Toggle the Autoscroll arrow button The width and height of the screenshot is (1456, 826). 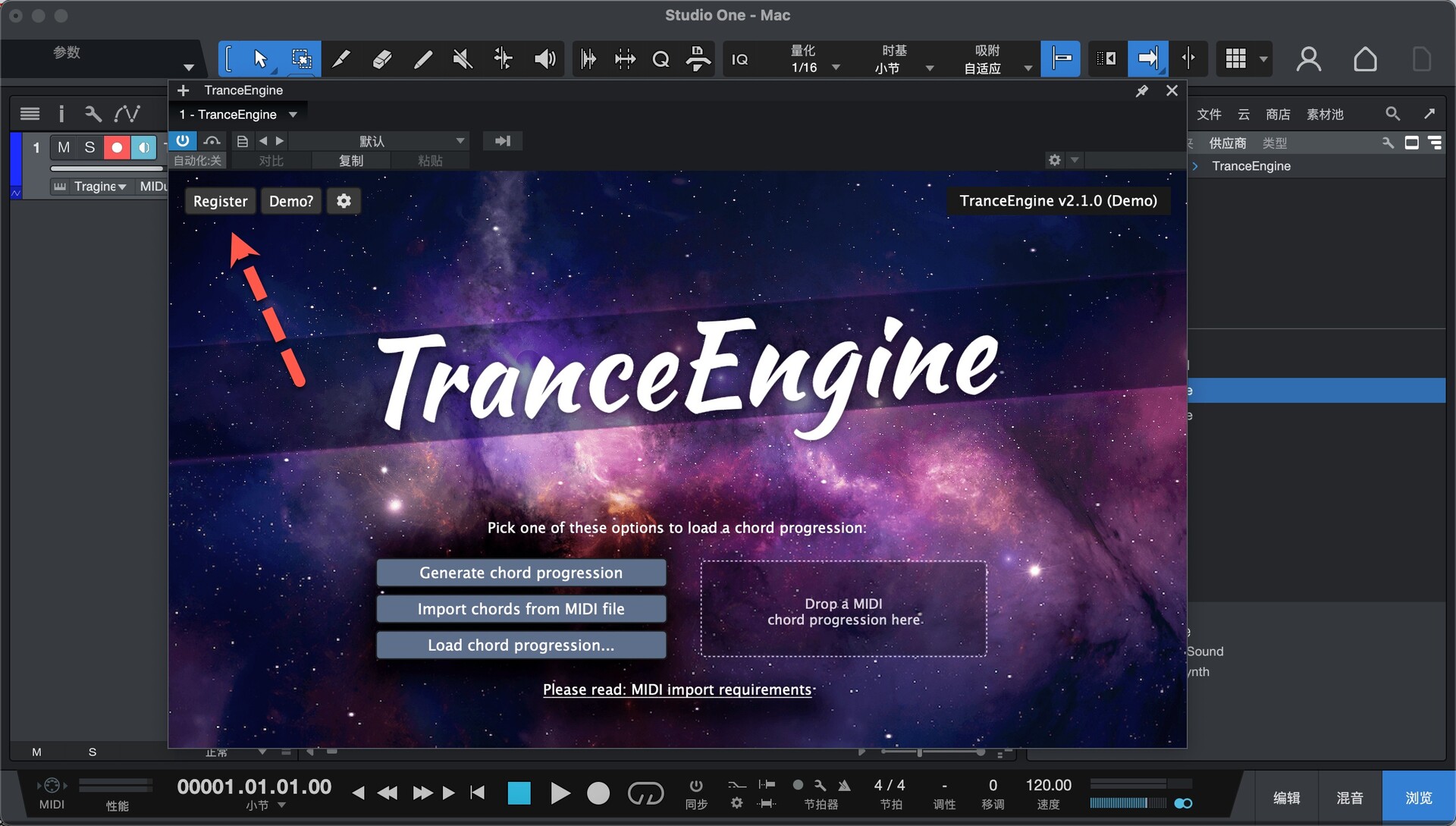[1148, 58]
